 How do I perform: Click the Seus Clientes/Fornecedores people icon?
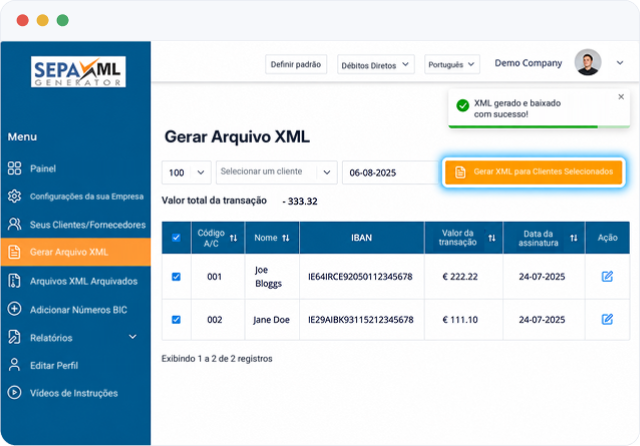14,224
